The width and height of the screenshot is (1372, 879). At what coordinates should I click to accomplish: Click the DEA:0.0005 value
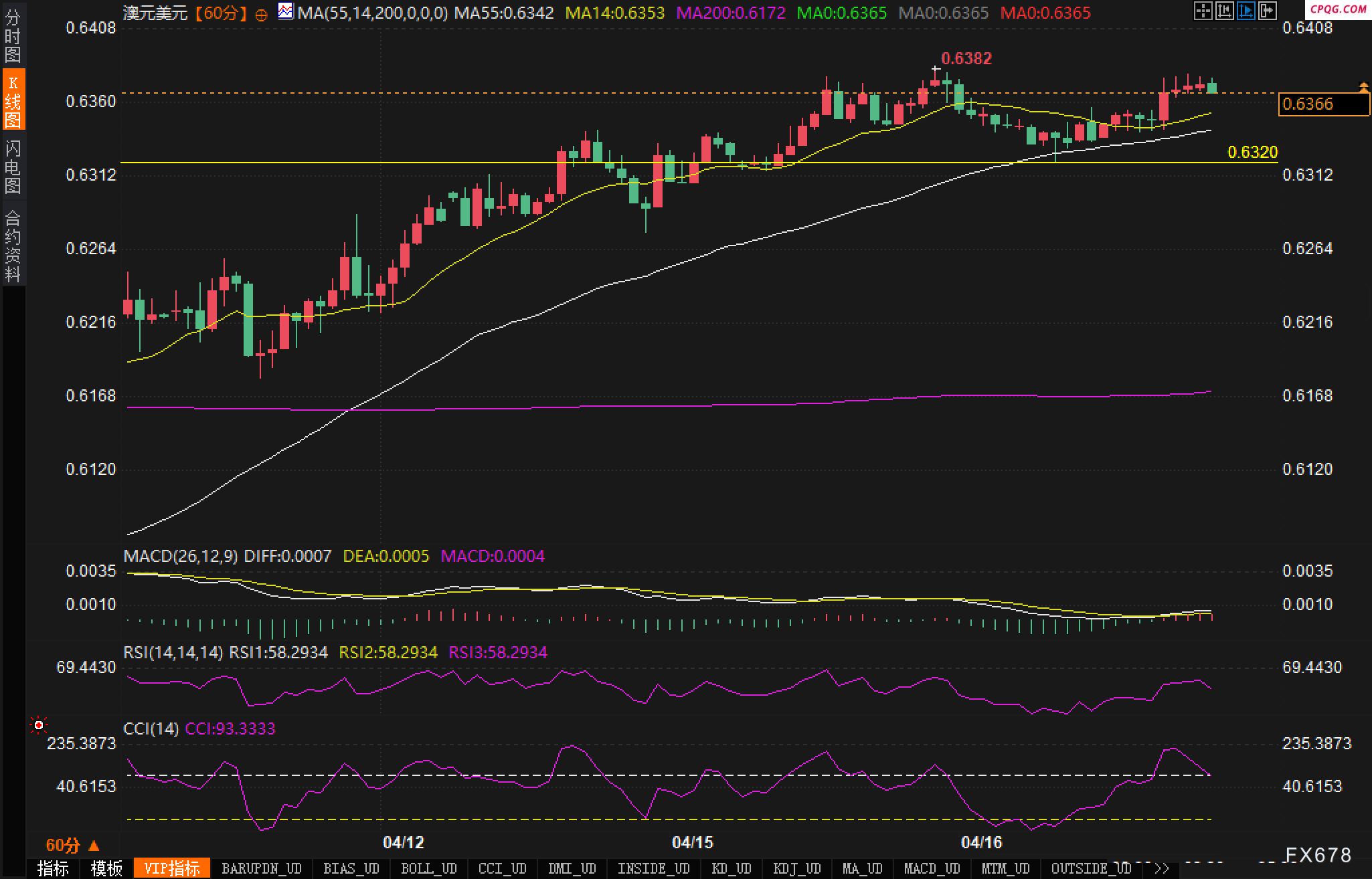[x=385, y=556]
